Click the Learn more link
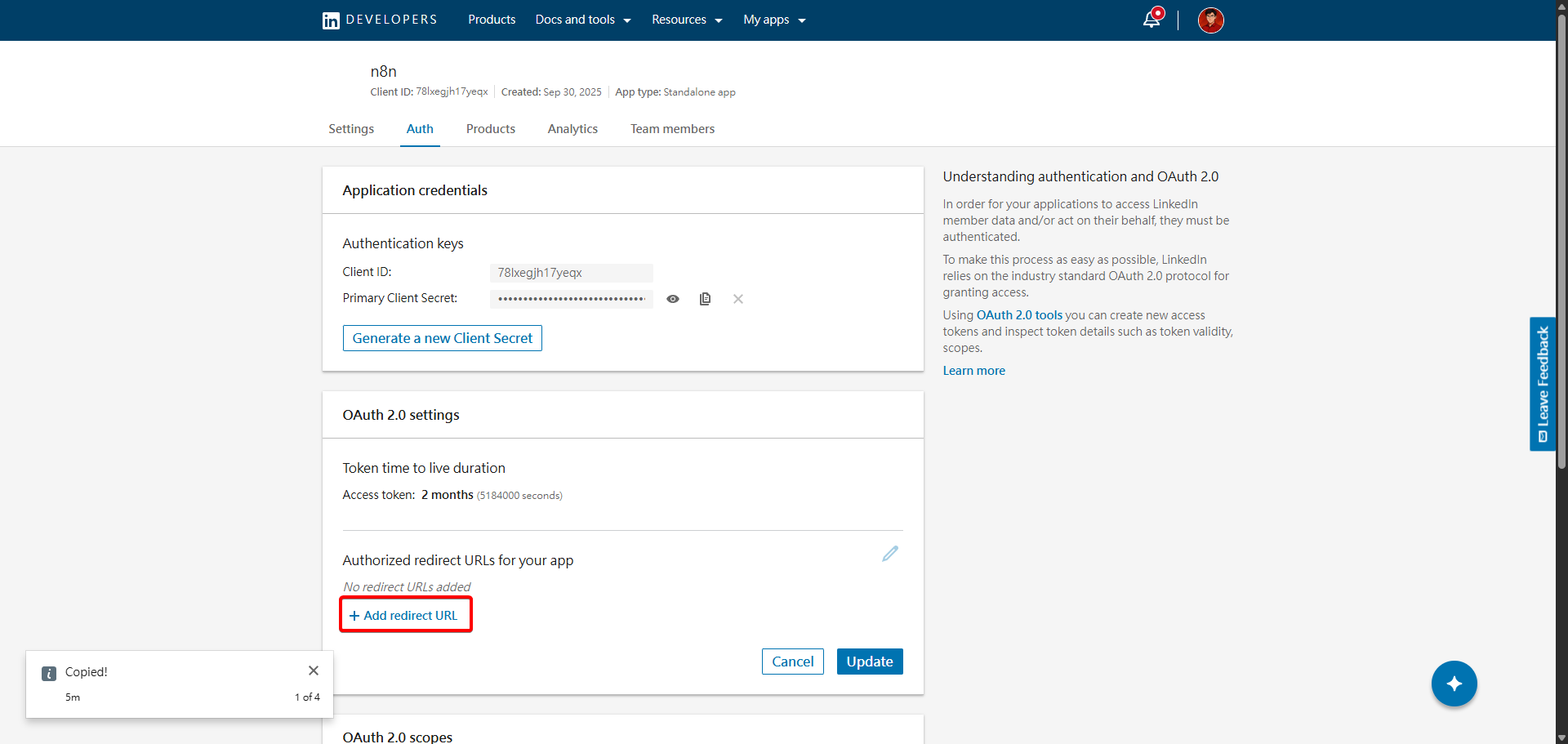This screenshot has width=1568, height=744. point(973,370)
